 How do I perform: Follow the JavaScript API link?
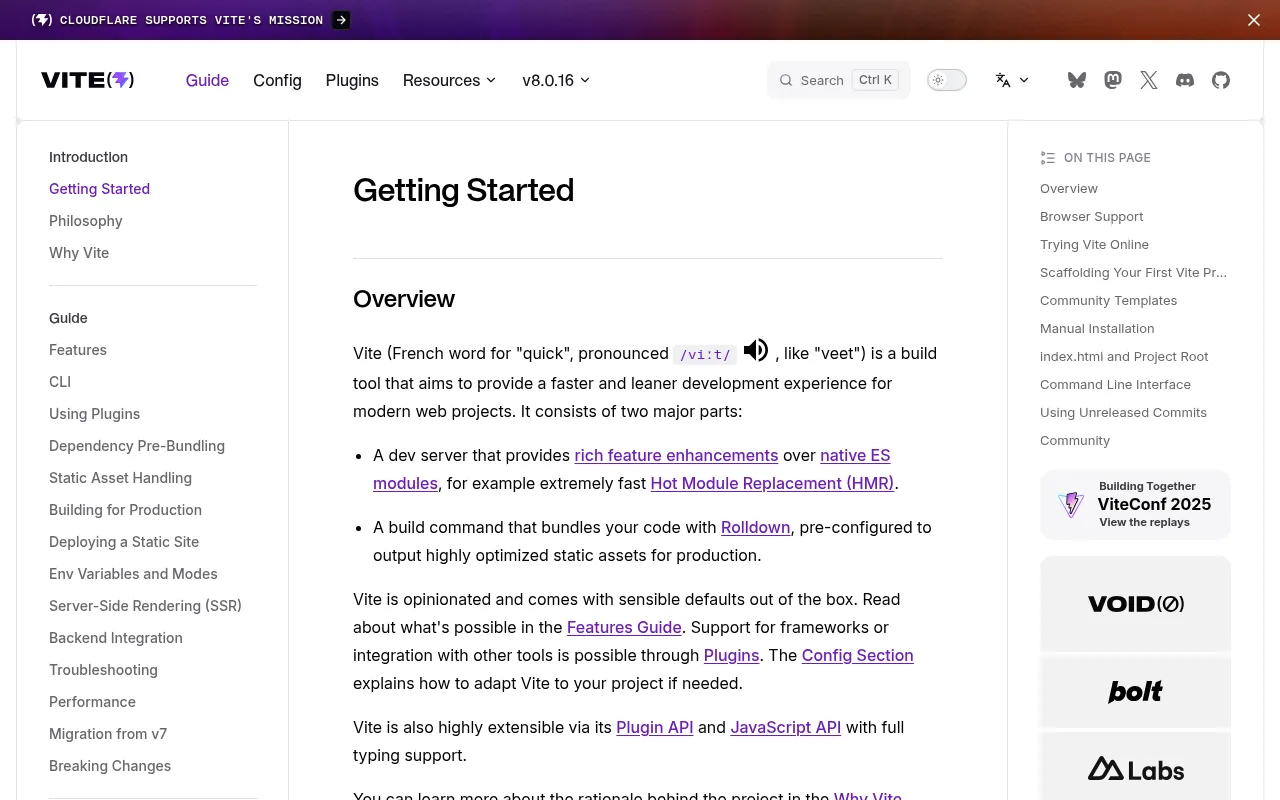pos(785,727)
